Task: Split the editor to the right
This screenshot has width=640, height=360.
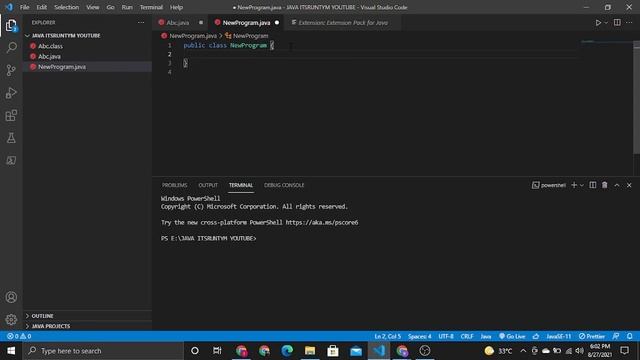Action: click(617, 23)
